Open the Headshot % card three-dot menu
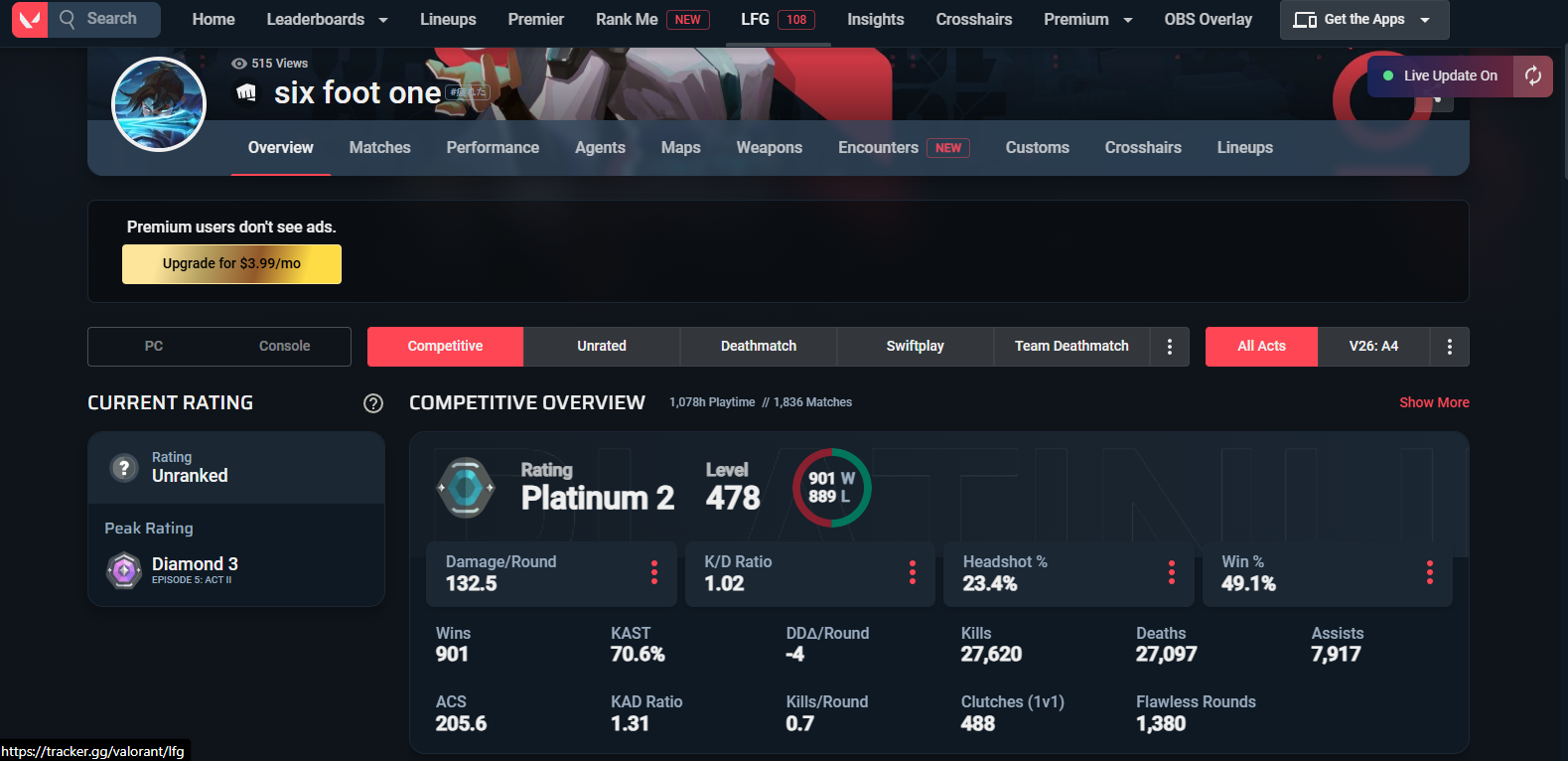 click(x=1172, y=572)
